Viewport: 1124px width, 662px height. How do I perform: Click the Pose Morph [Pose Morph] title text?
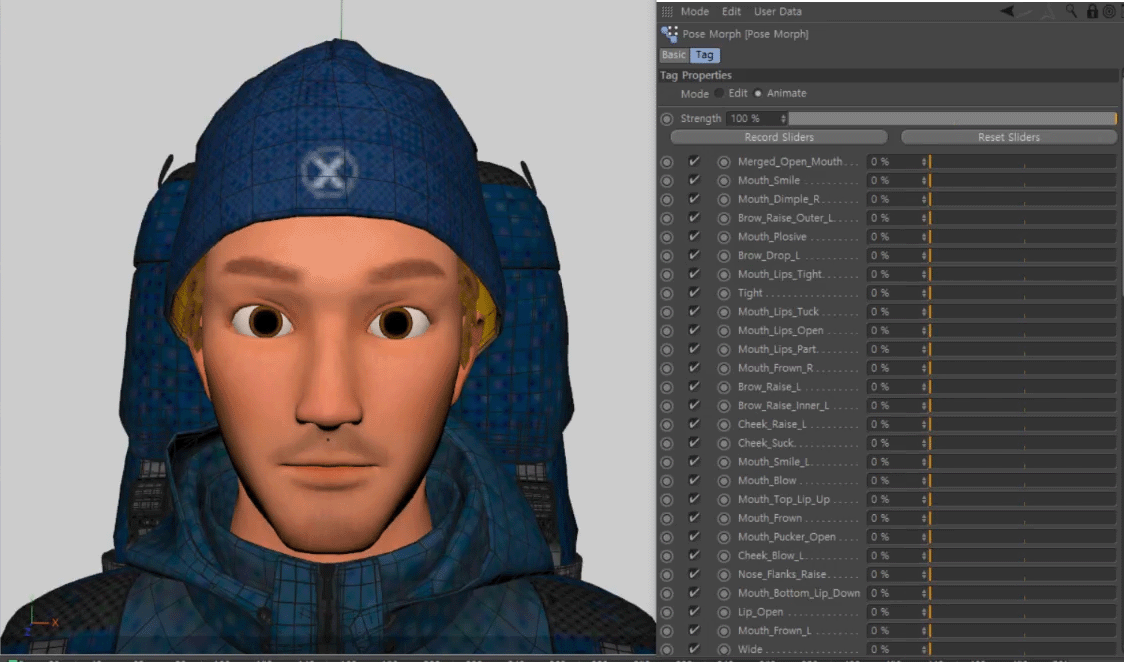(746, 34)
